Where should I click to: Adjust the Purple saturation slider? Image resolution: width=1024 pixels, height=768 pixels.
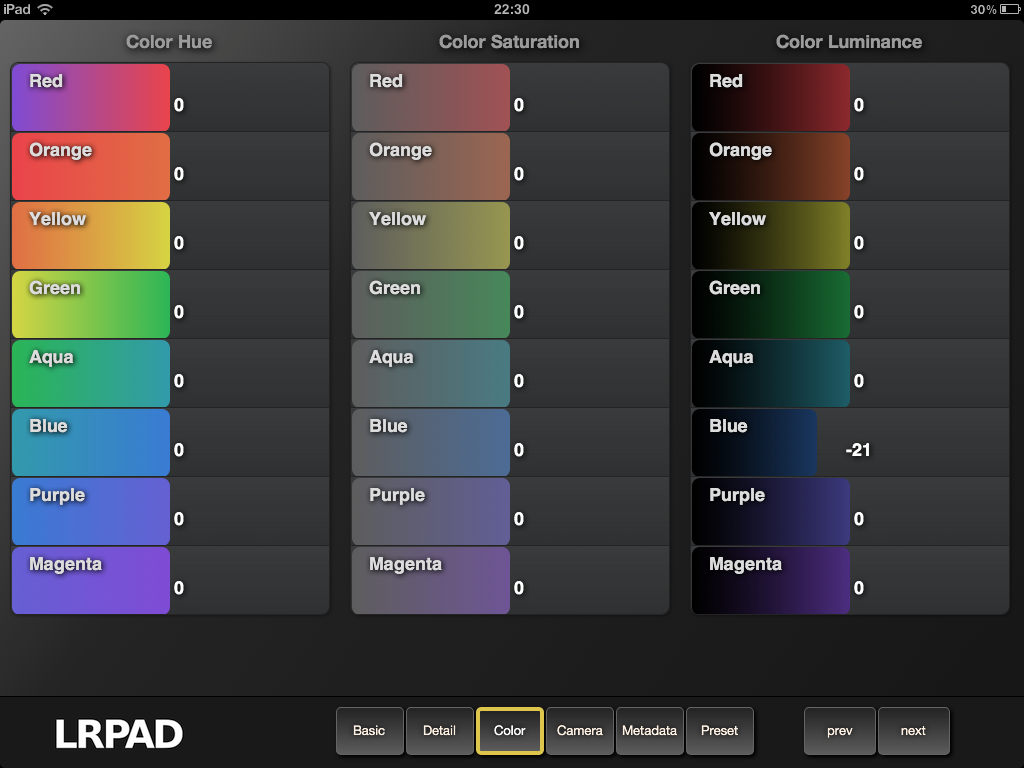pyautogui.click(x=510, y=511)
